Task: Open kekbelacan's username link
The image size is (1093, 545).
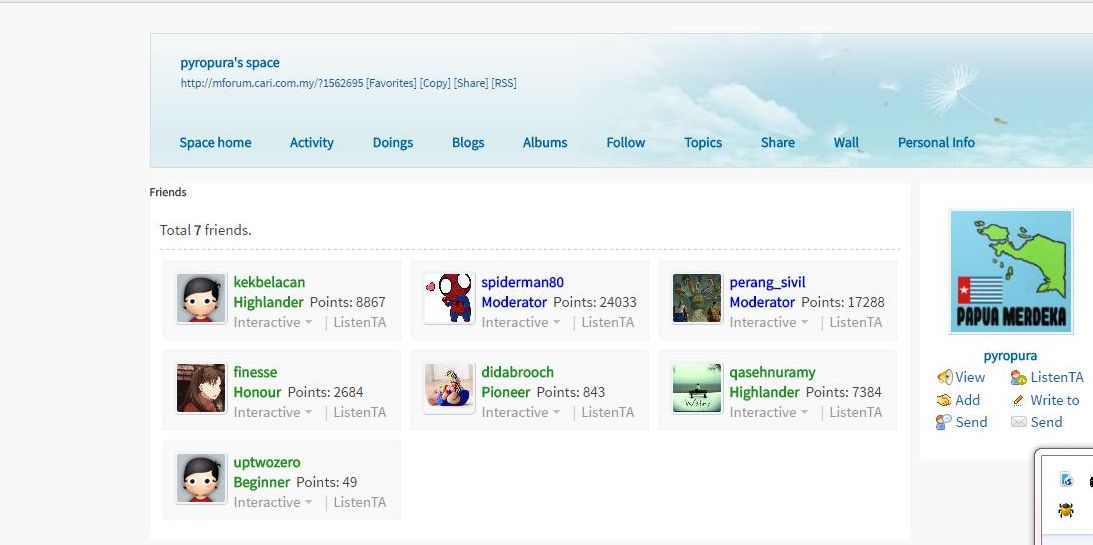Action: 269,282
